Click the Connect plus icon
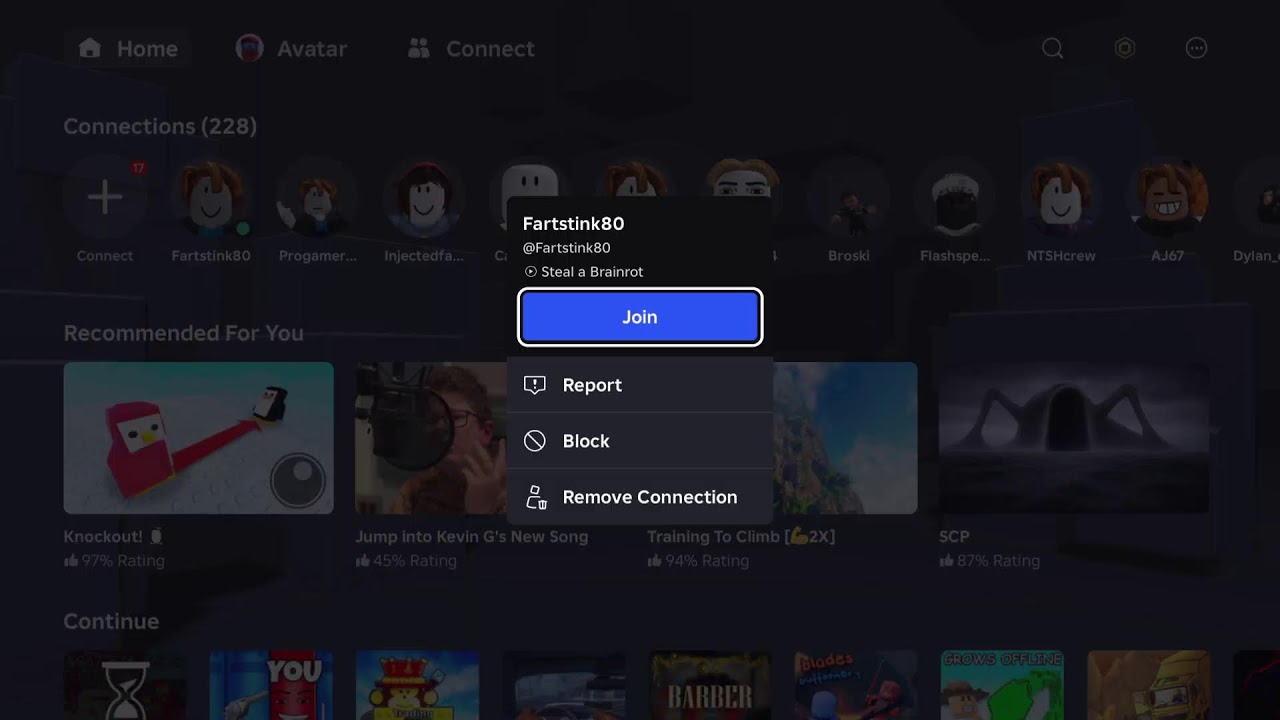 105,197
